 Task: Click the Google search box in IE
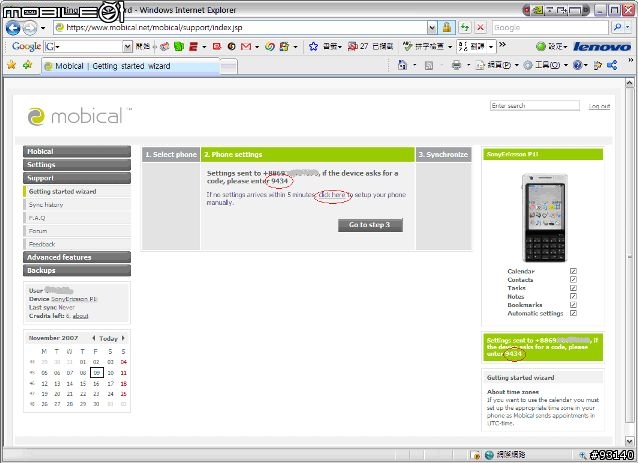coord(549,28)
